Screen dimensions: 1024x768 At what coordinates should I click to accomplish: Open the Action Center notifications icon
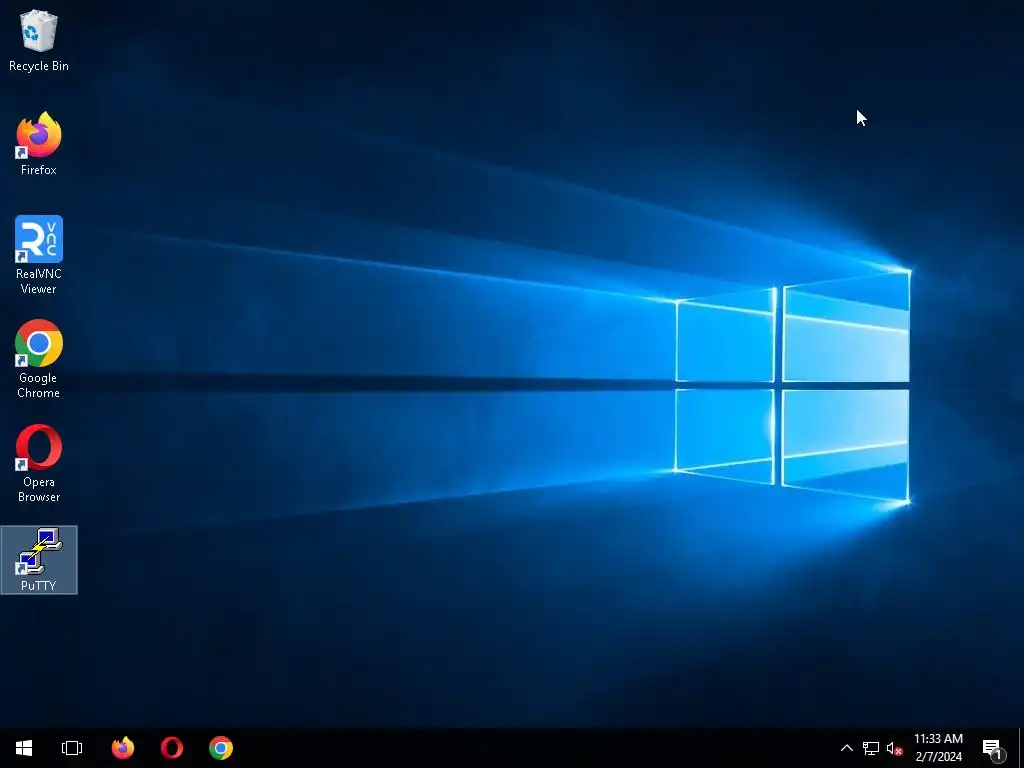(993, 748)
